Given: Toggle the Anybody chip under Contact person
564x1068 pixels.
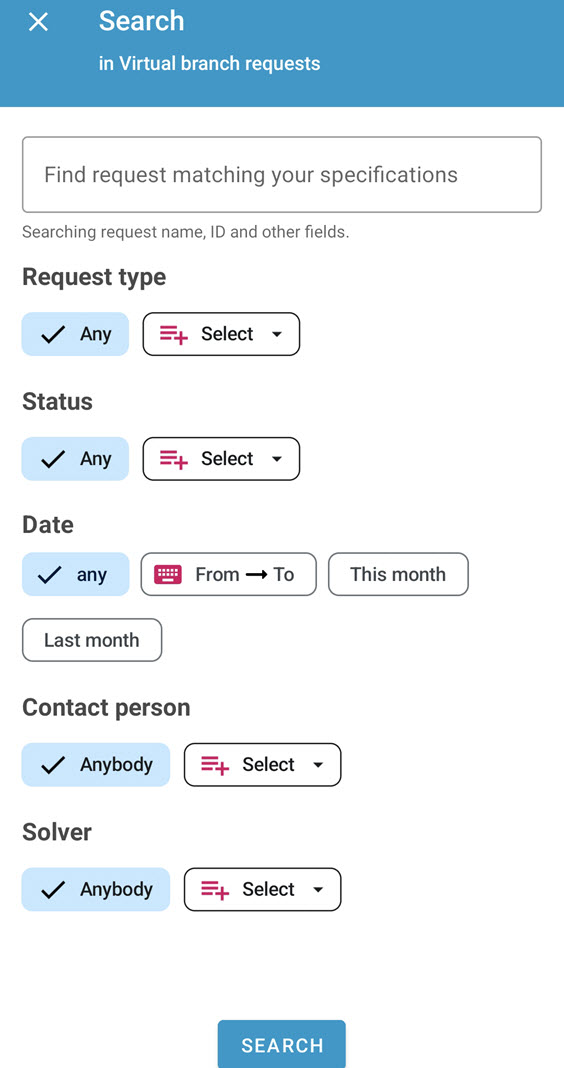Looking at the screenshot, I should click(x=95, y=764).
